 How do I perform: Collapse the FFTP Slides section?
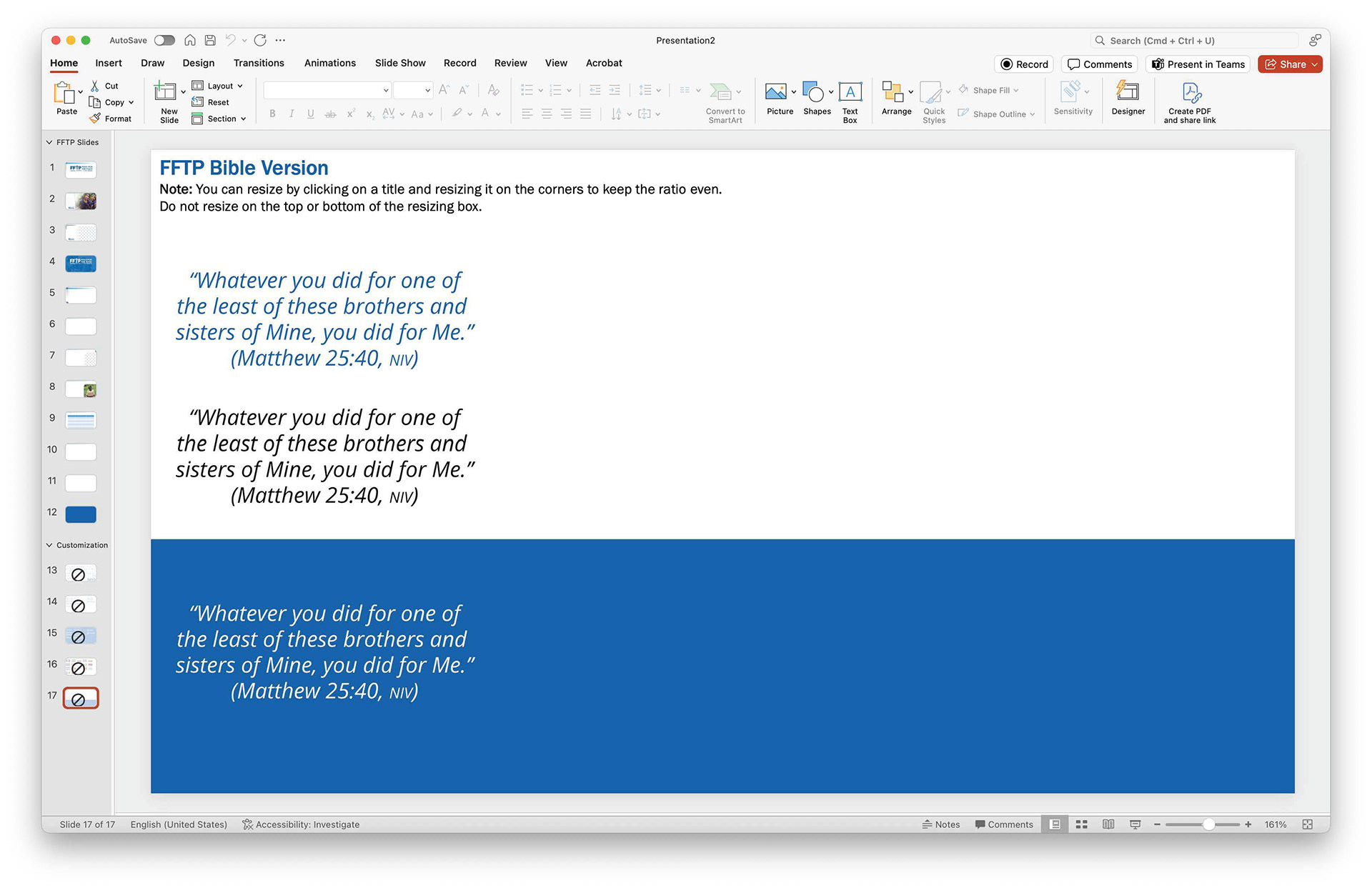click(x=49, y=142)
